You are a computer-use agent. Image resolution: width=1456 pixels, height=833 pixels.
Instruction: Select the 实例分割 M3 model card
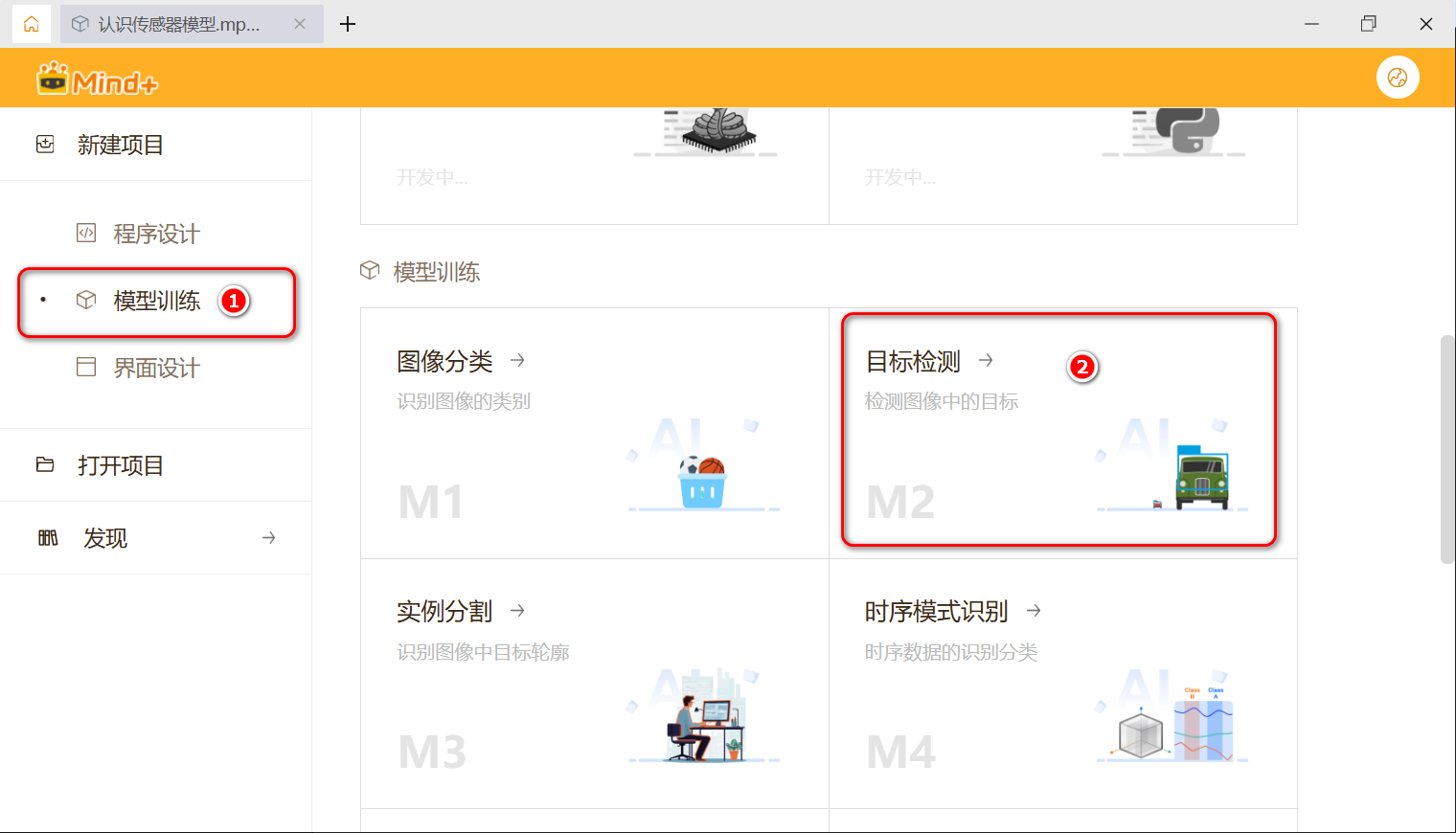[594, 683]
